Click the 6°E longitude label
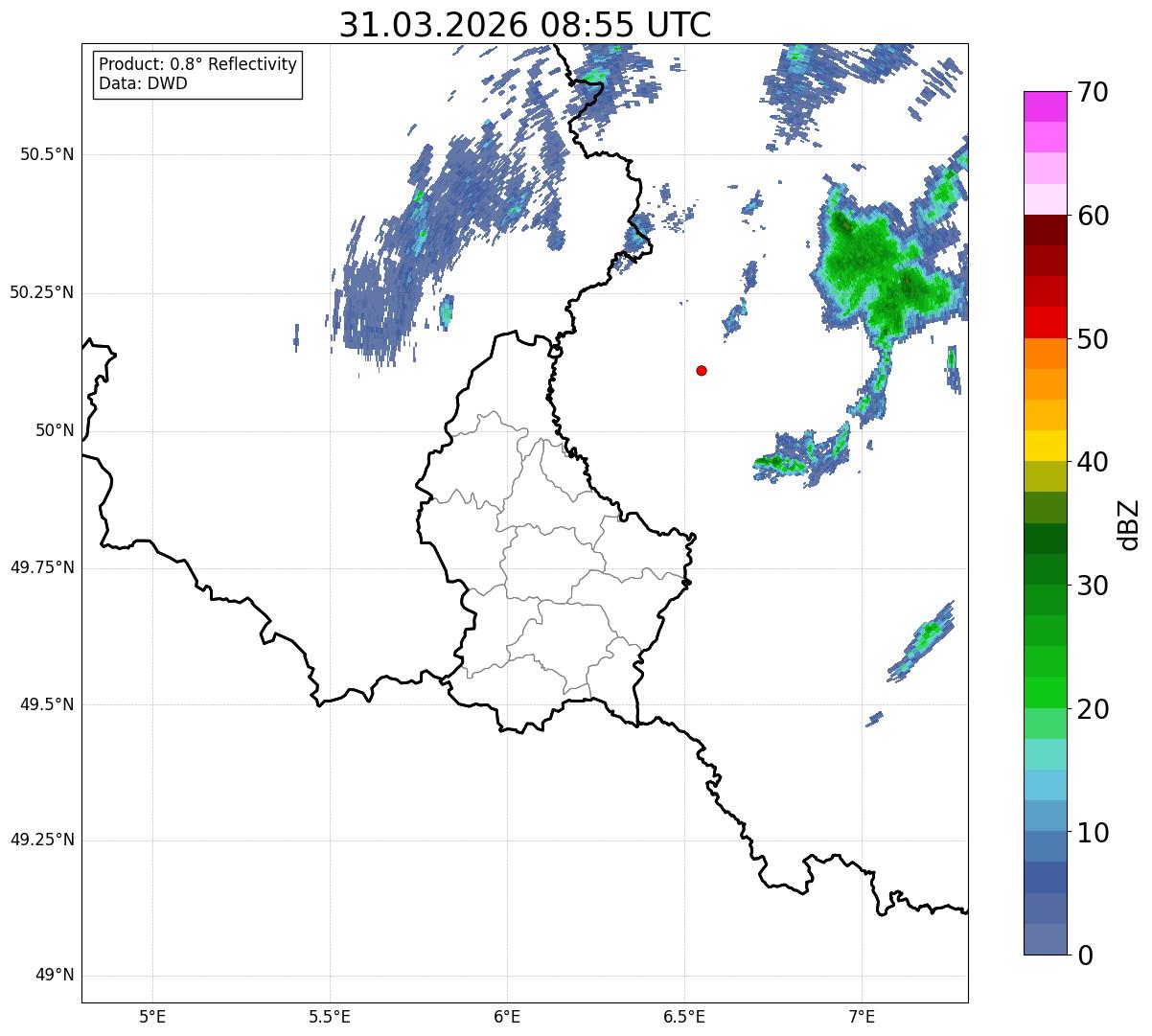 (507, 1018)
